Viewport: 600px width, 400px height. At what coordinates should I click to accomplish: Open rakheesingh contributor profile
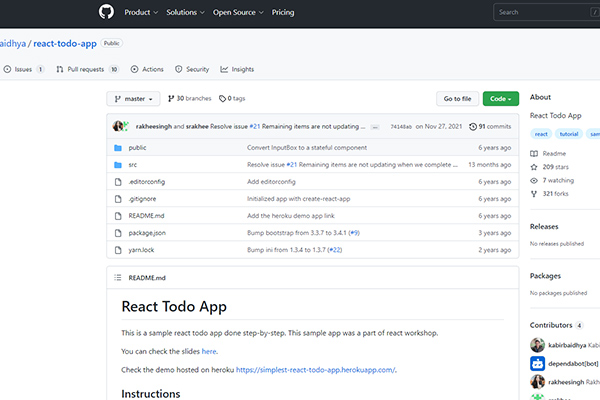tap(566, 382)
